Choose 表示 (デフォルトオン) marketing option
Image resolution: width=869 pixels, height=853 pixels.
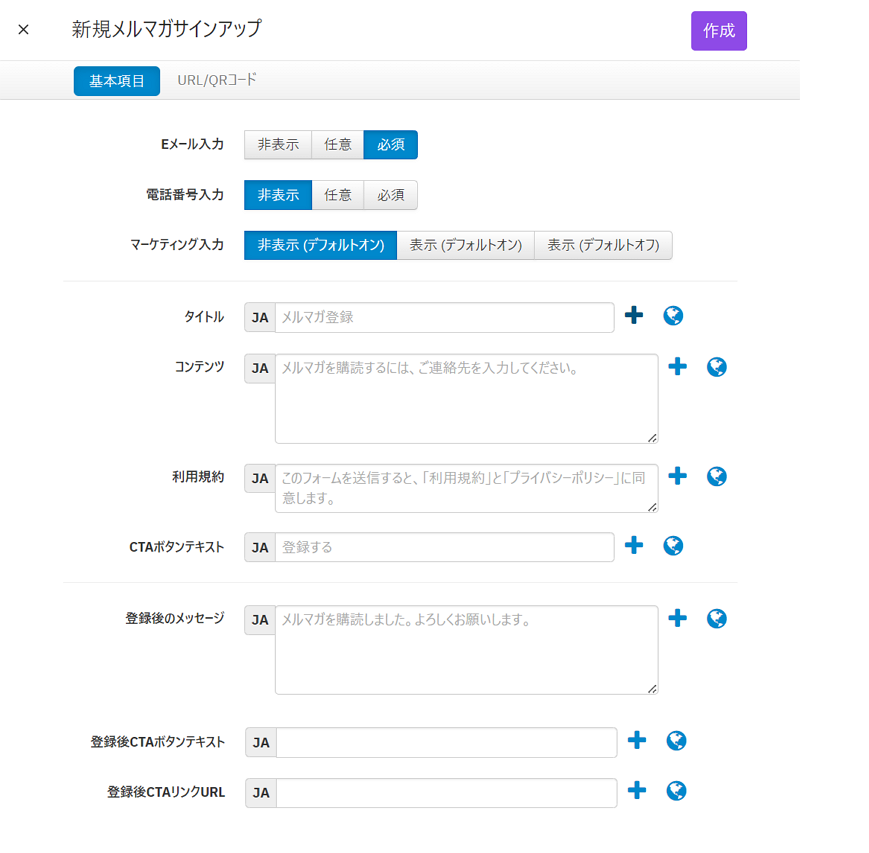465,245
